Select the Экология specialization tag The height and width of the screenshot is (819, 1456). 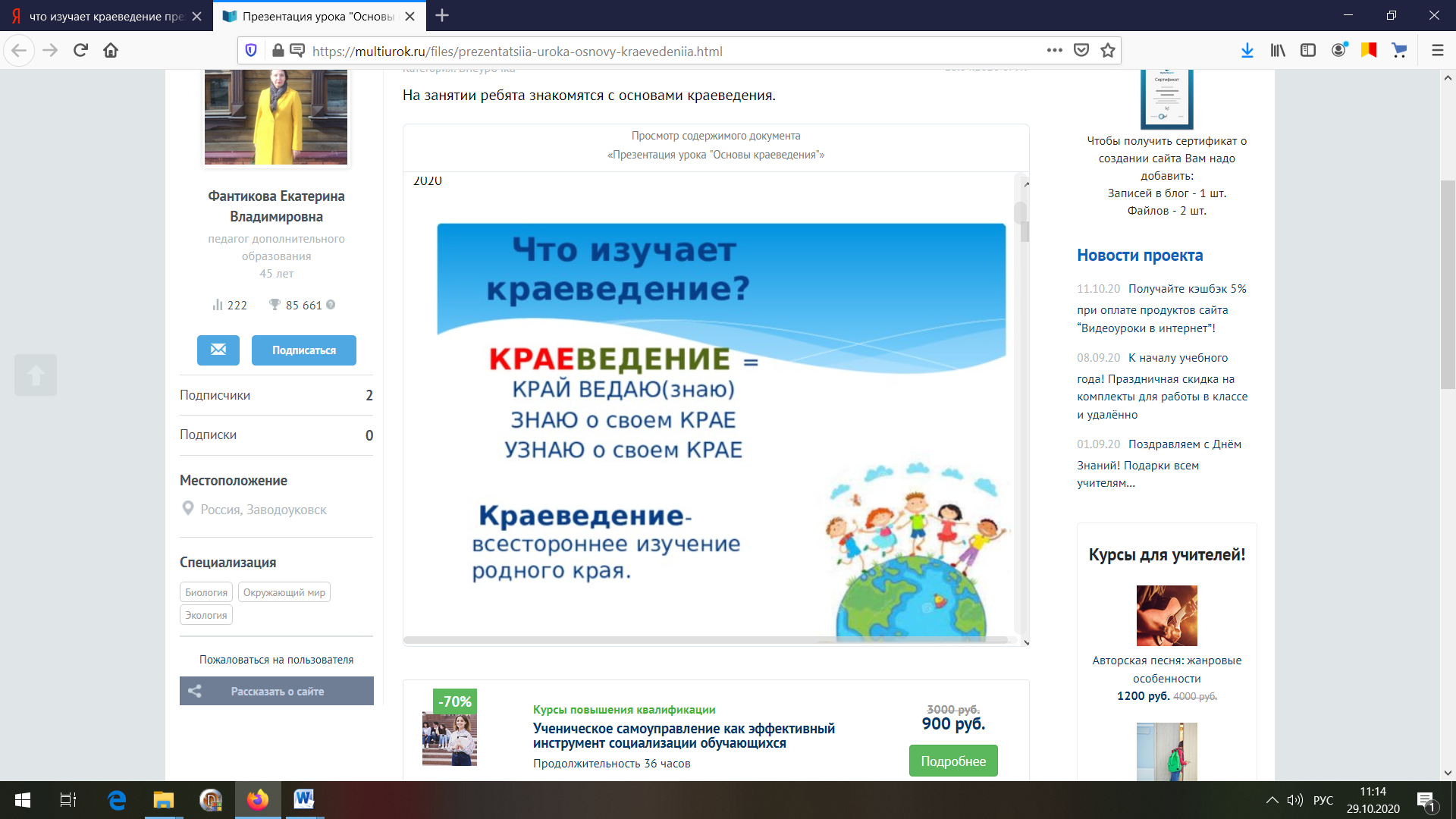(206, 615)
